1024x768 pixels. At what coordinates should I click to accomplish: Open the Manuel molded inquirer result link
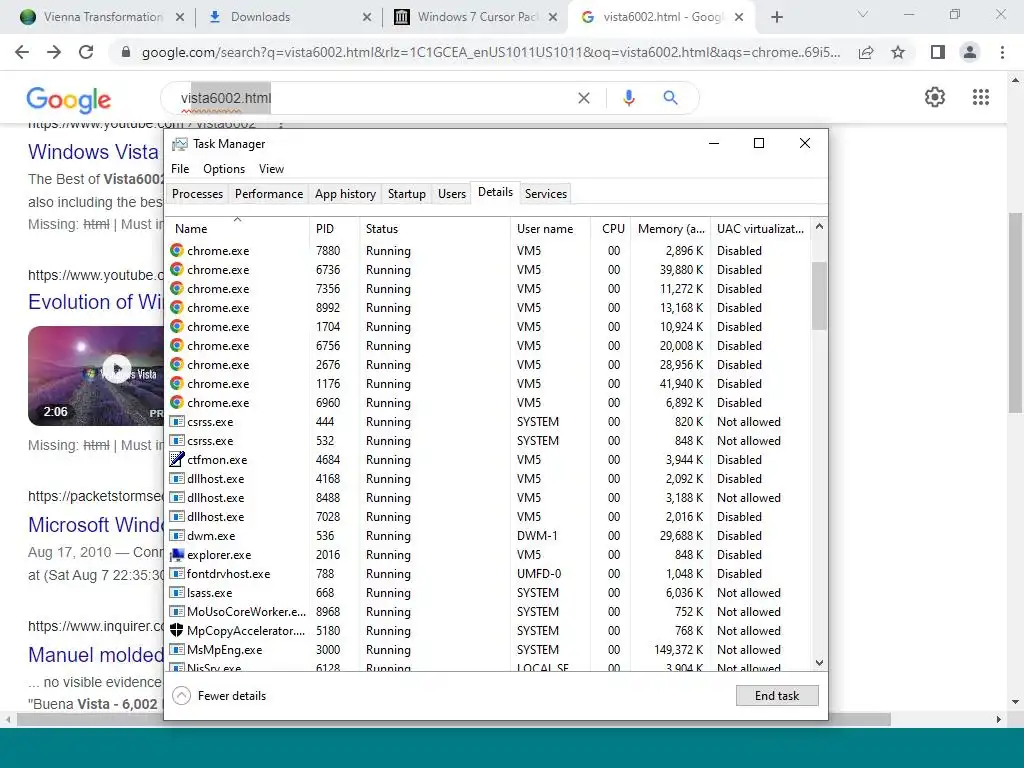click(95, 654)
